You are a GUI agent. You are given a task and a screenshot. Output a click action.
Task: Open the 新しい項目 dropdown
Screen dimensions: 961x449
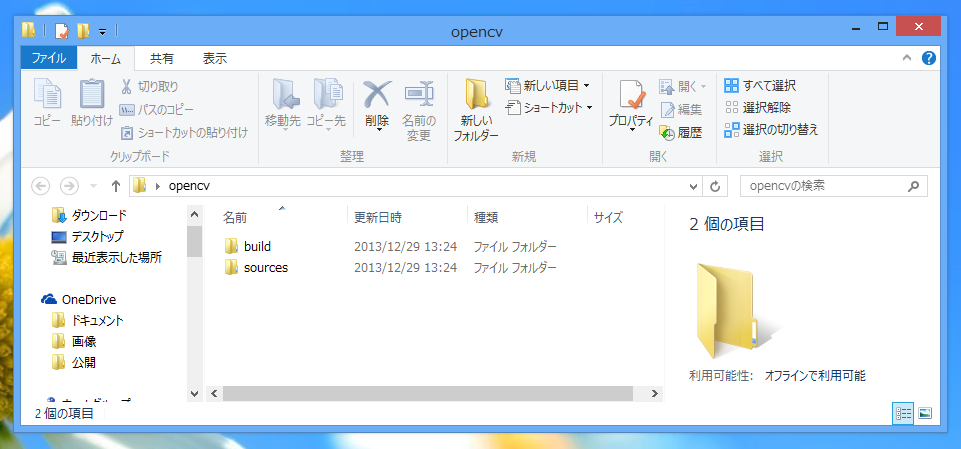[547, 85]
